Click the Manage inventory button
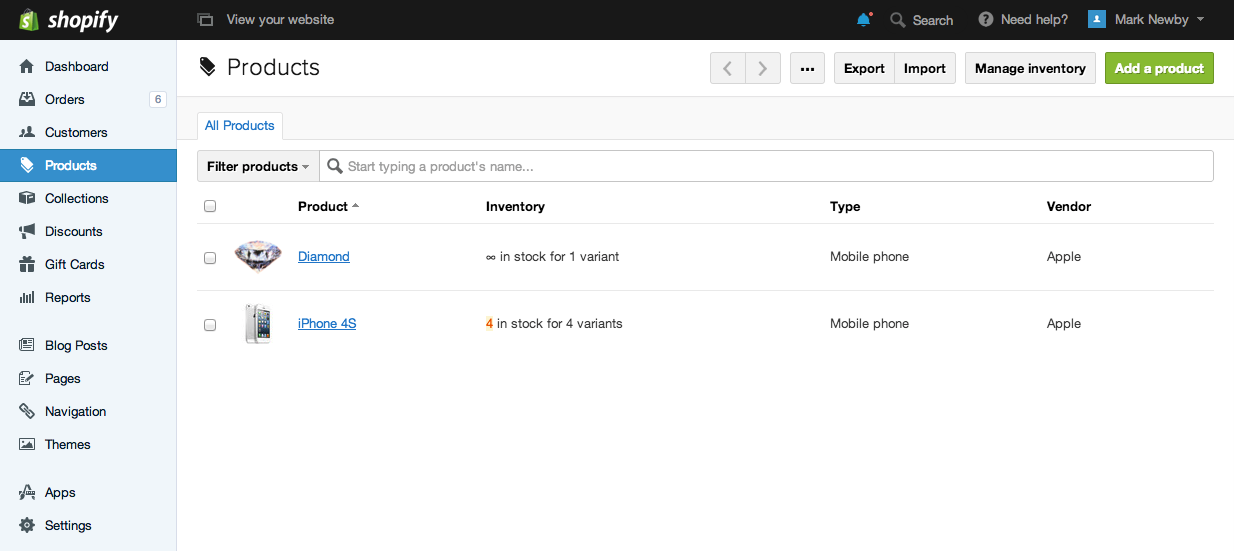The image size is (1234, 551). (1030, 68)
